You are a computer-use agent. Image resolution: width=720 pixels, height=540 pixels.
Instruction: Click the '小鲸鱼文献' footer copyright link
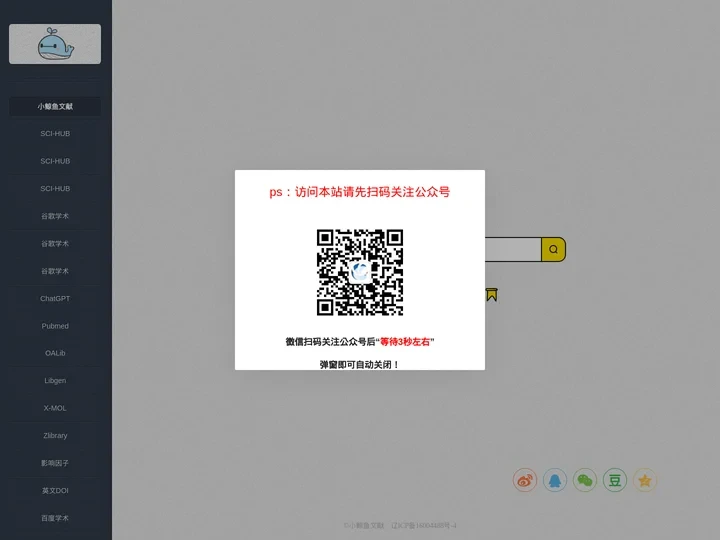364,525
